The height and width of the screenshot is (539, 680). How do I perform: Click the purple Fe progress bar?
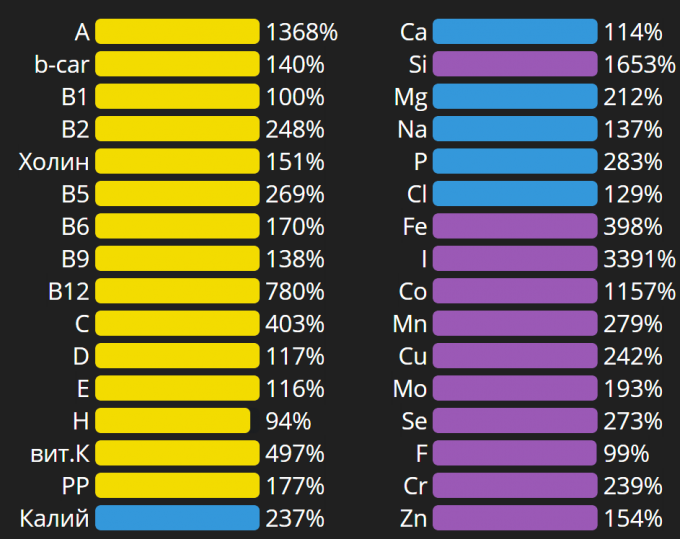pyautogui.click(x=515, y=227)
